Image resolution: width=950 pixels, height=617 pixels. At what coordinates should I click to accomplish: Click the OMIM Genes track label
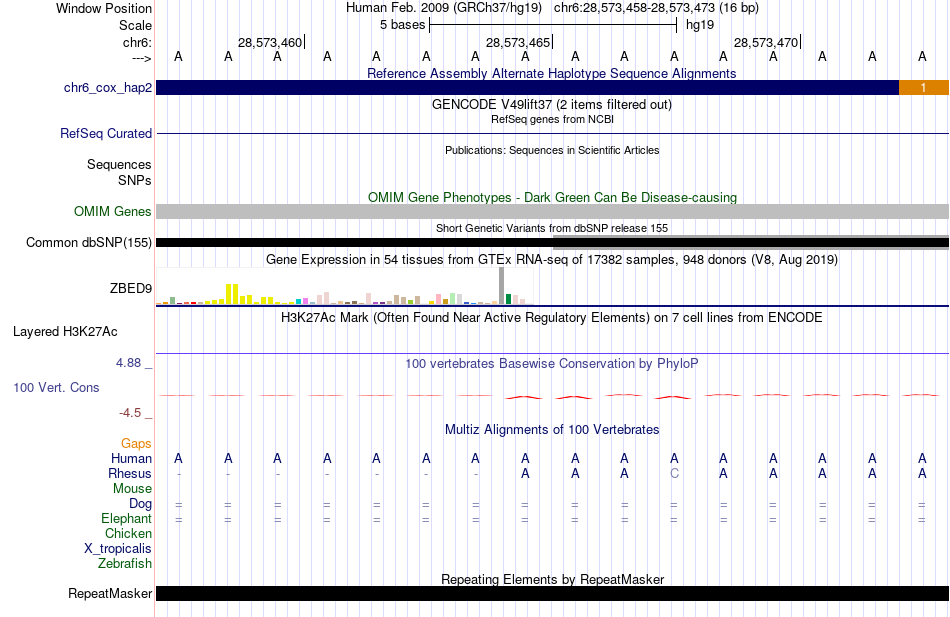(x=113, y=211)
